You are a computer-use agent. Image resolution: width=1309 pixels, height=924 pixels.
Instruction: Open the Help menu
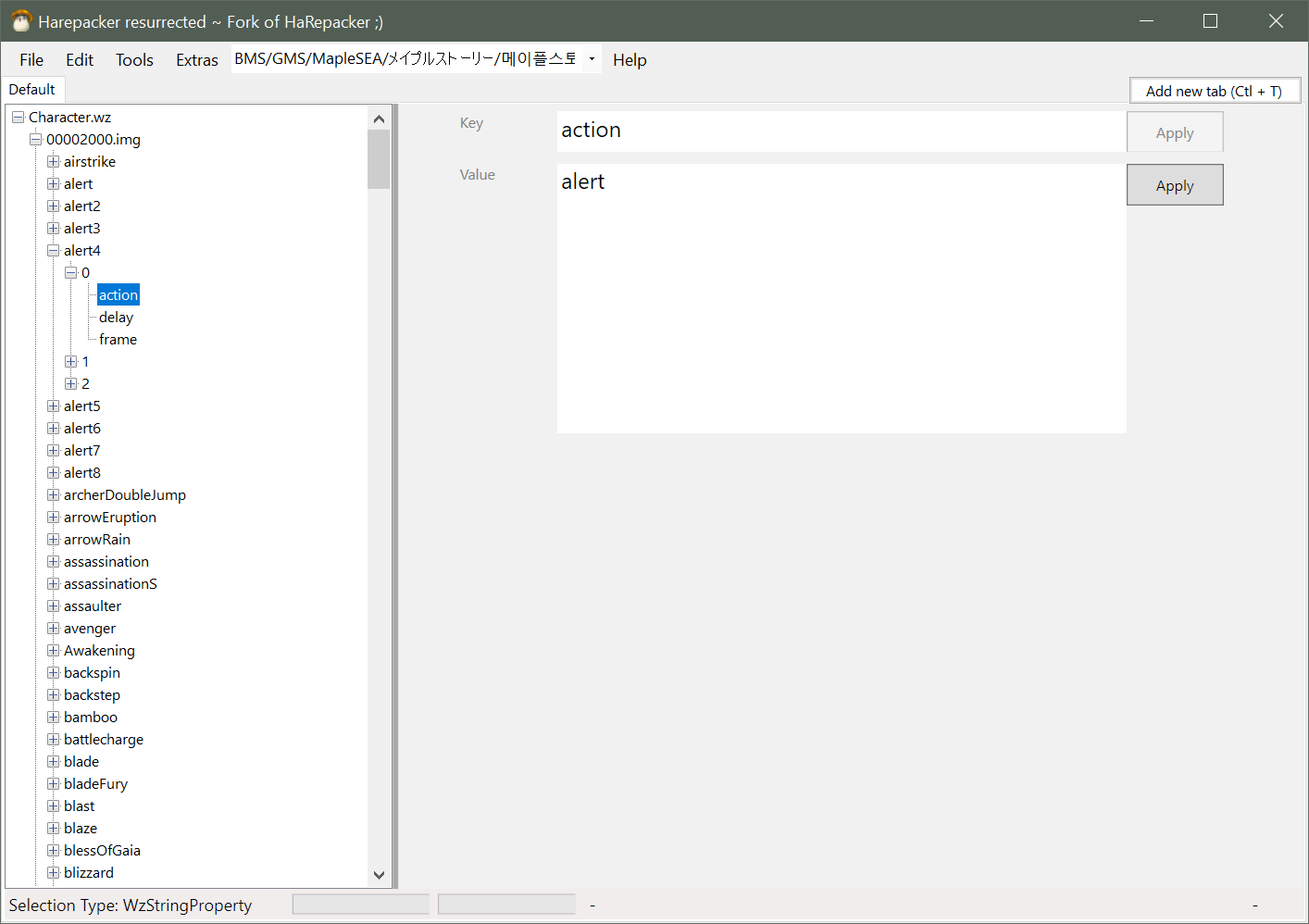coord(630,60)
